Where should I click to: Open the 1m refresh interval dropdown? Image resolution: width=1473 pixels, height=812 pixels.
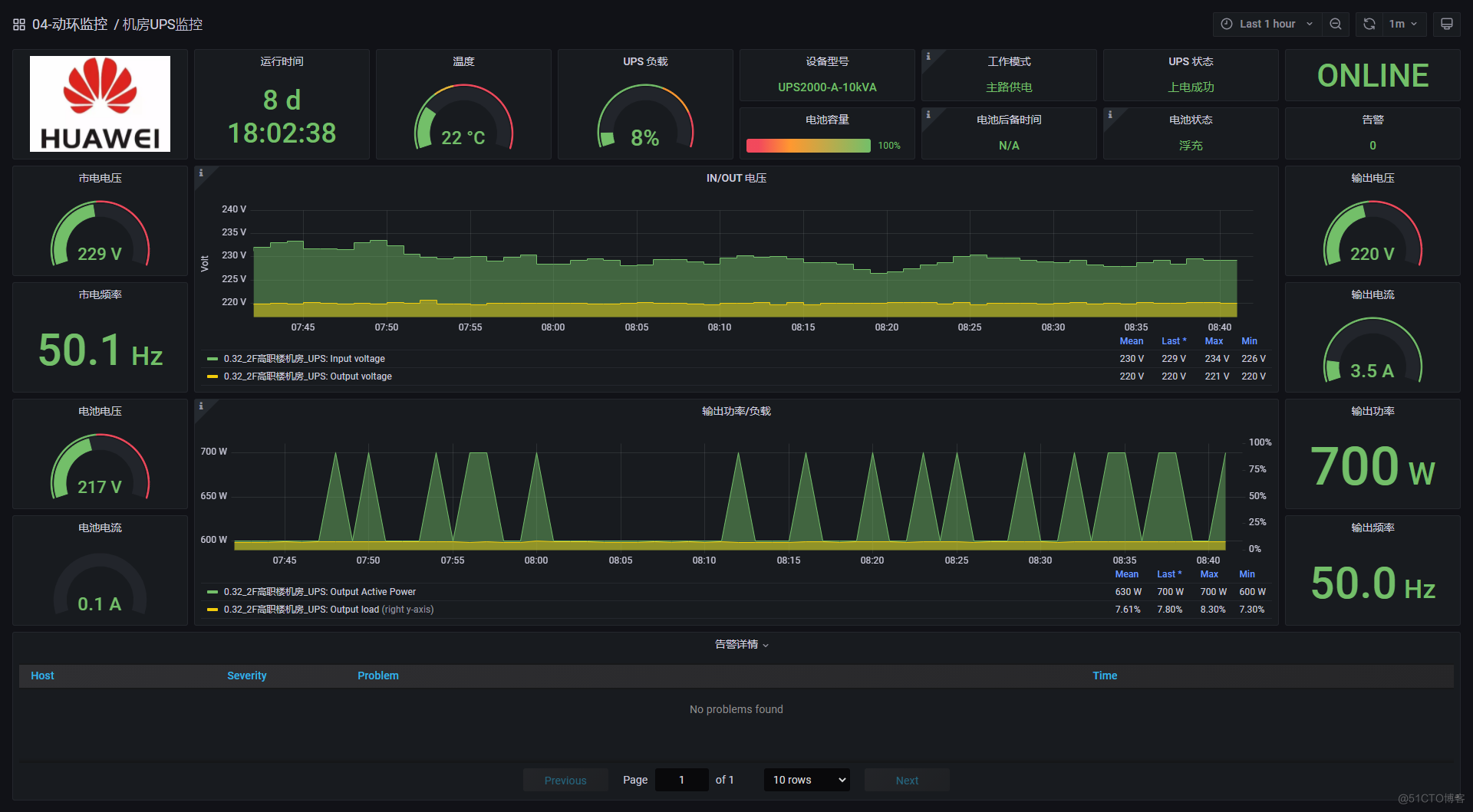pos(1403,24)
